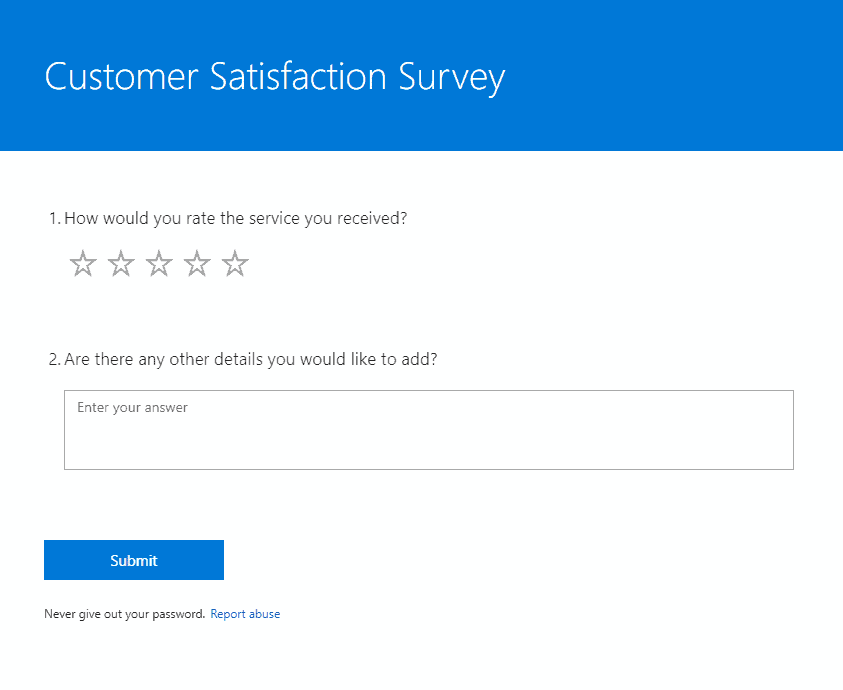Open the Report abuse link
The image size is (843, 690).
click(x=245, y=614)
